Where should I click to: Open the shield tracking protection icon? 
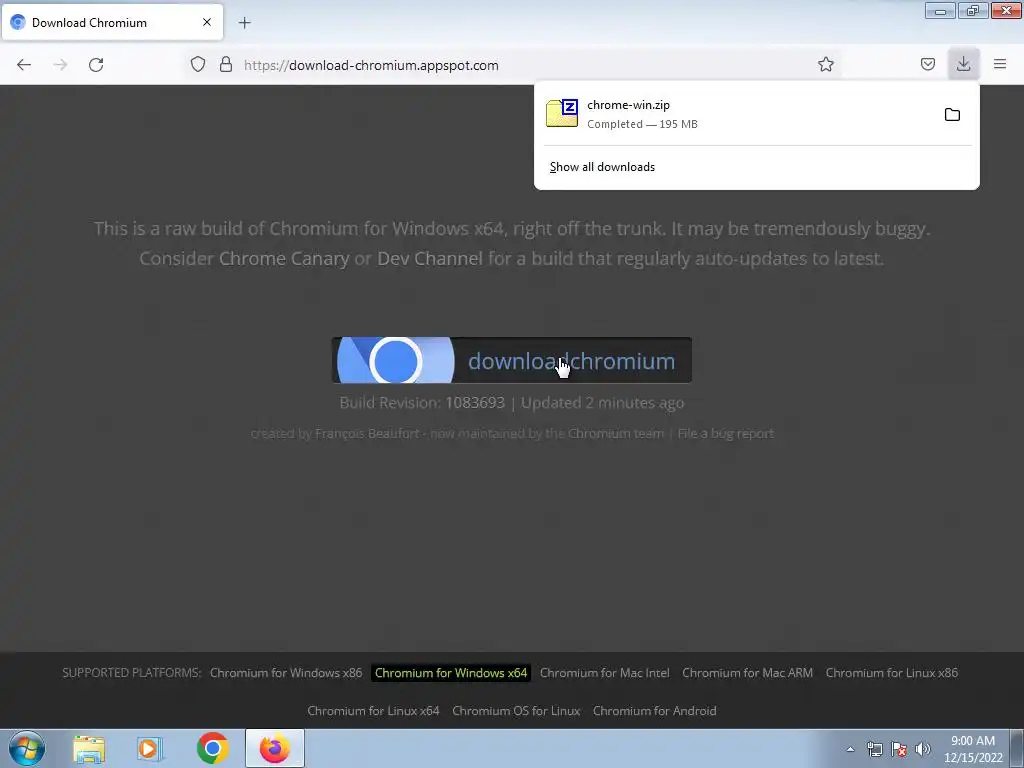click(x=198, y=65)
